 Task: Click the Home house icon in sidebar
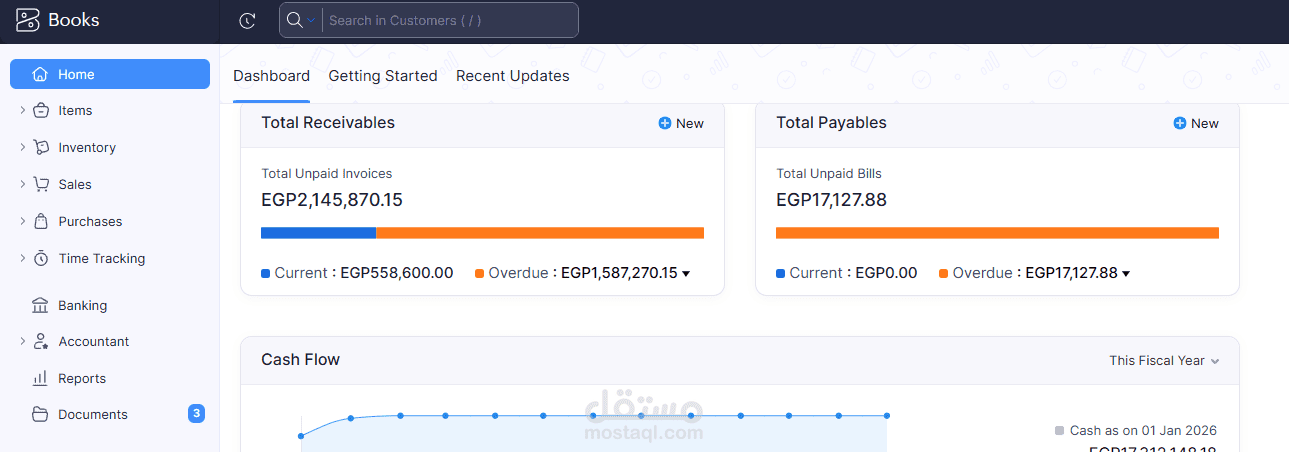[x=40, y=74]
